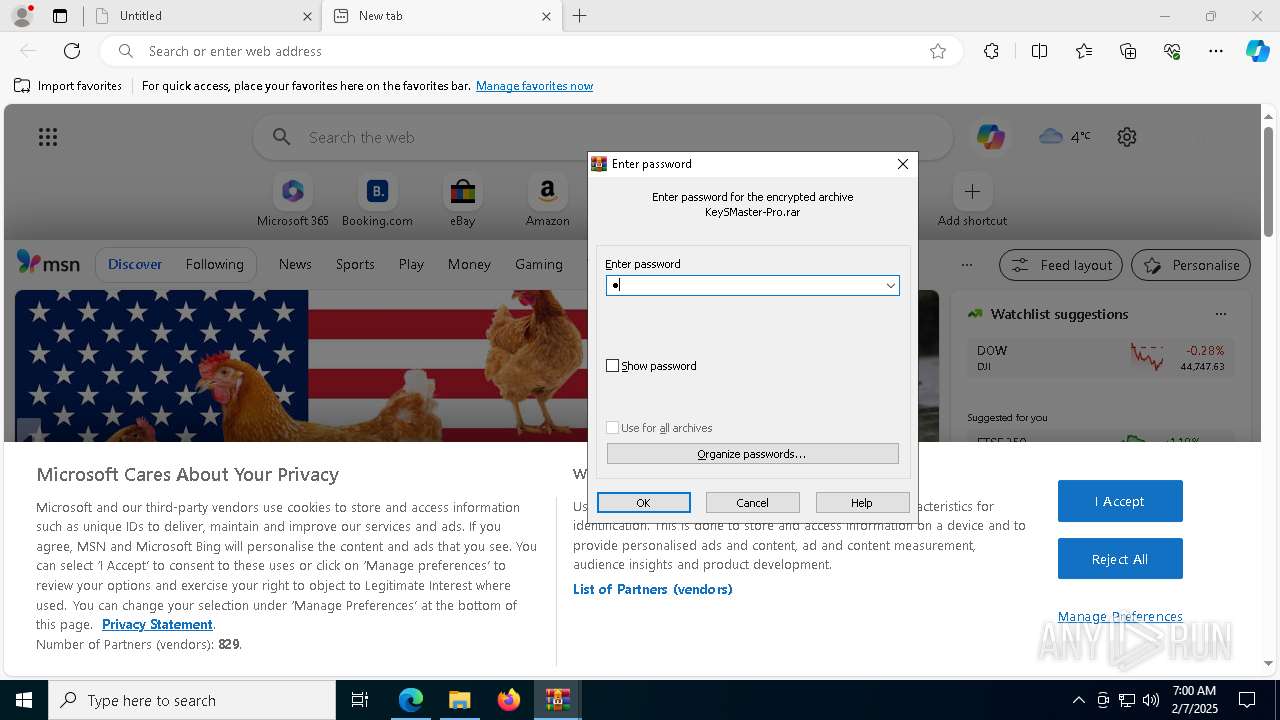Switch to the Untitled tab

point(202,16)
